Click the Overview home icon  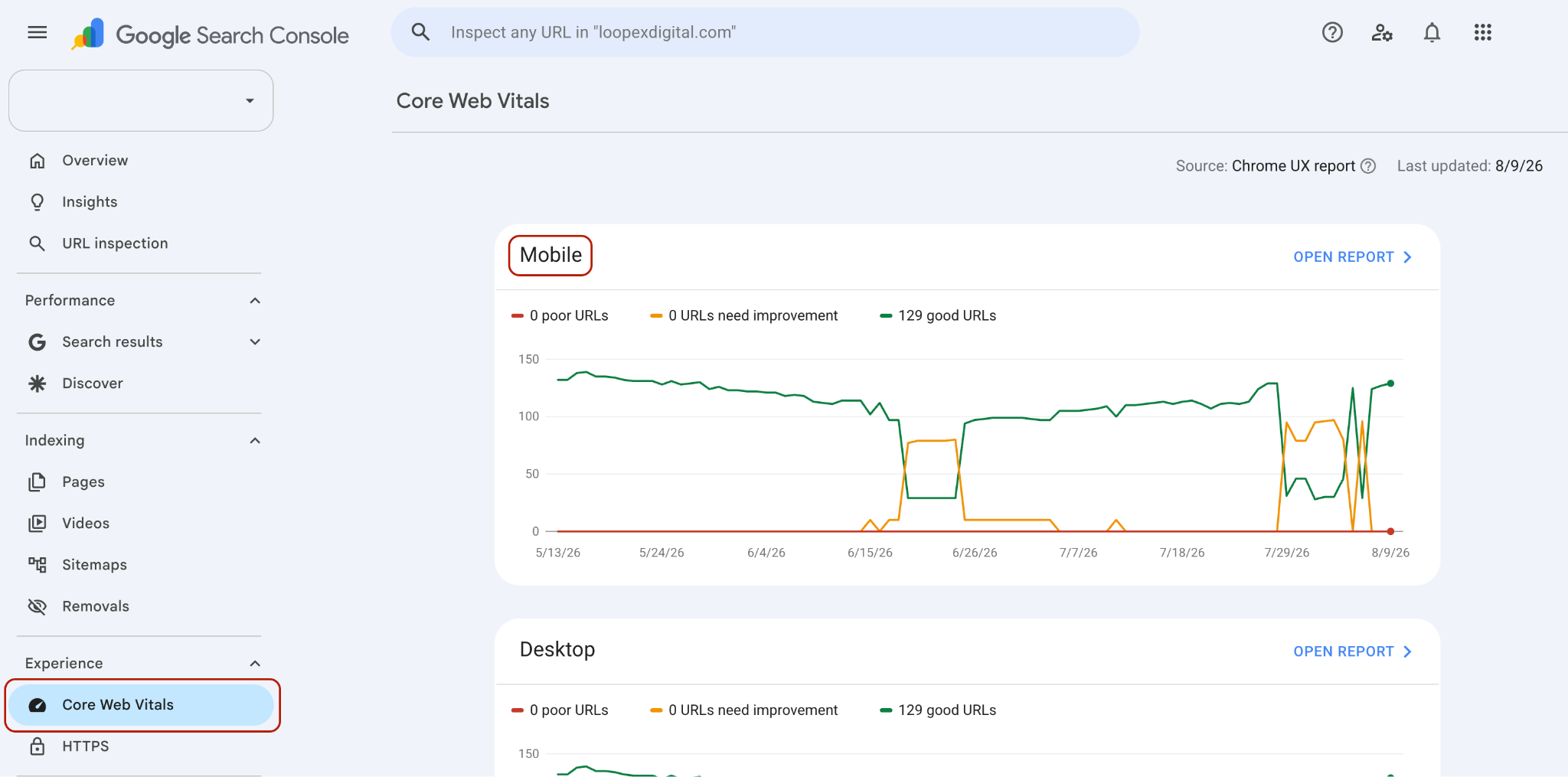click(37, 161)
